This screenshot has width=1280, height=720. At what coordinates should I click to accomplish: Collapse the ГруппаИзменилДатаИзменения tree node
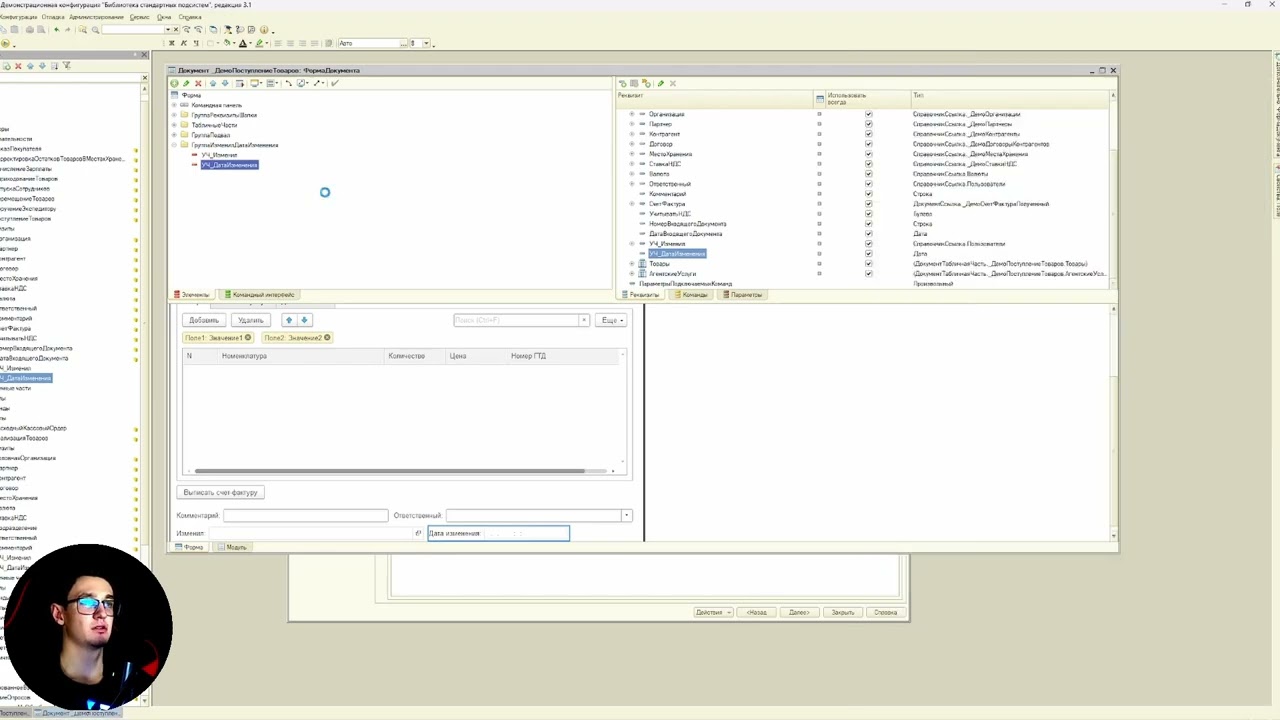tap(174, 145)
